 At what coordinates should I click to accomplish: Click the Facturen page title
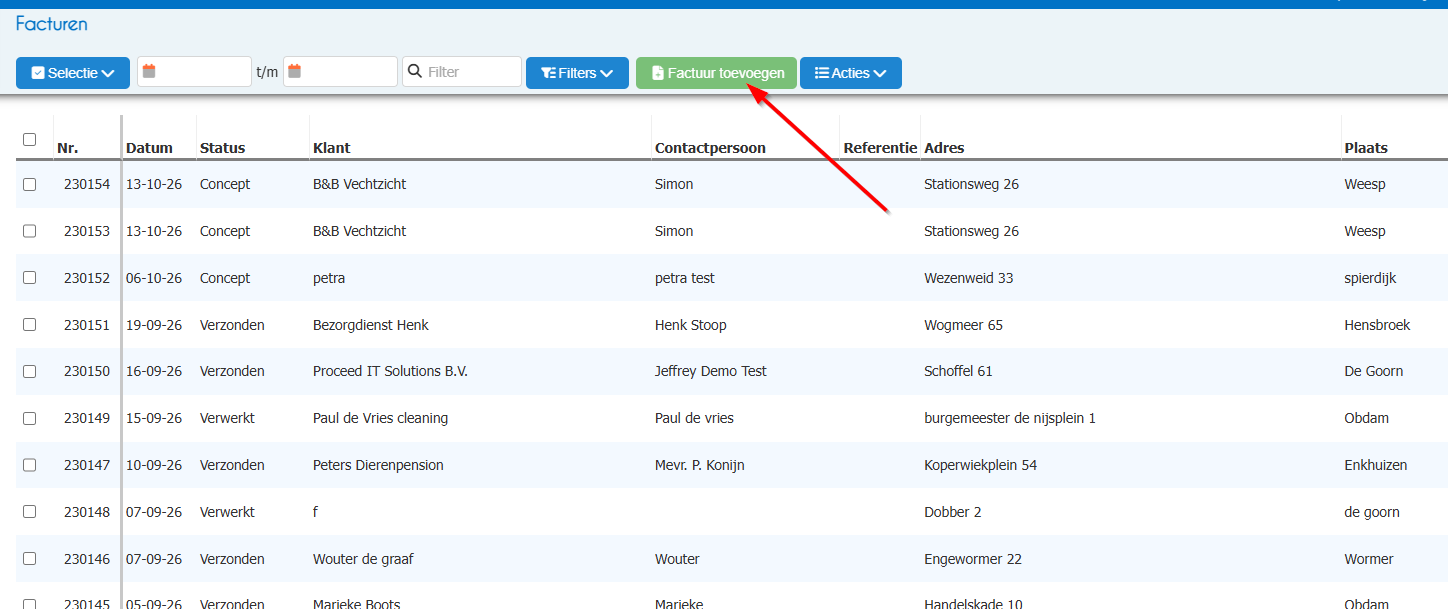click(x=52, y=23)
